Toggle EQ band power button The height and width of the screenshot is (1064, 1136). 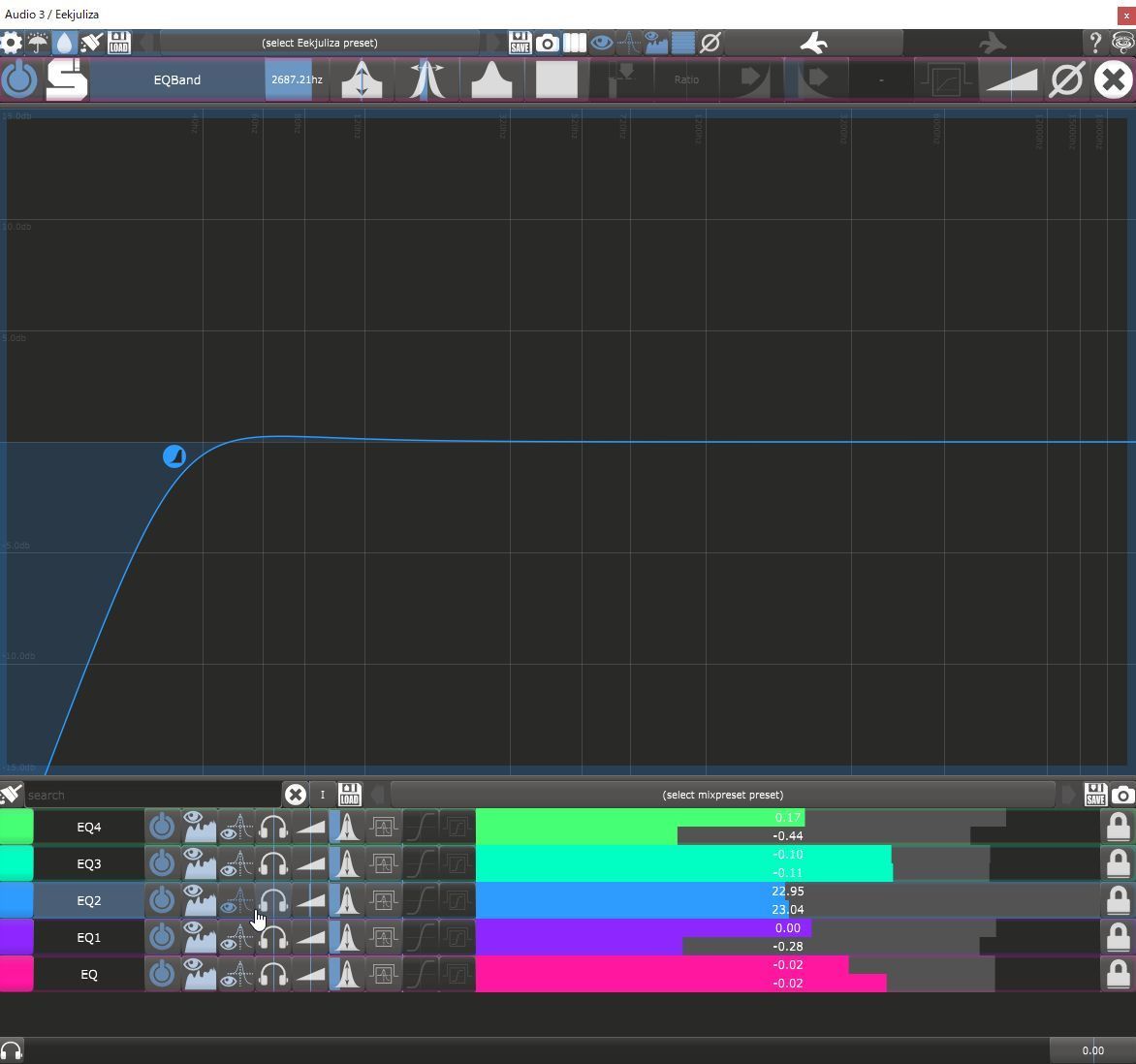19,79
